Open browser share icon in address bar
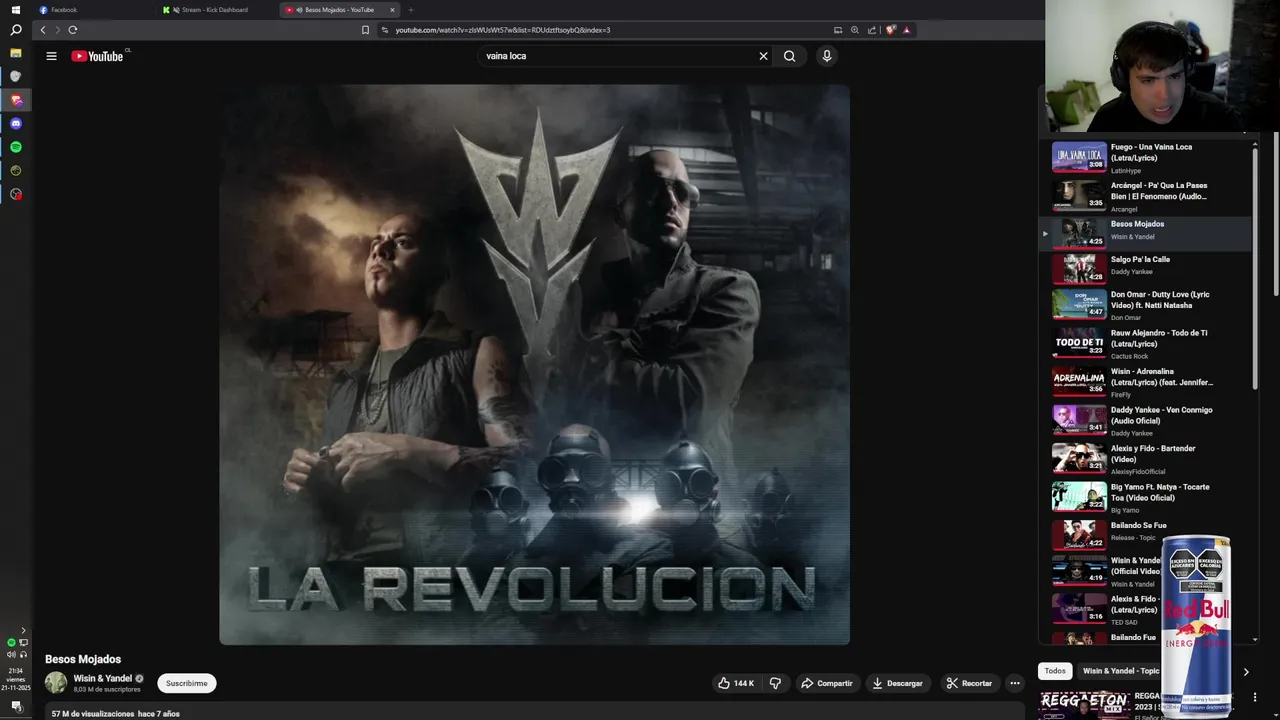The width and height of the screenshot is (1280, 720). (871, 30)
